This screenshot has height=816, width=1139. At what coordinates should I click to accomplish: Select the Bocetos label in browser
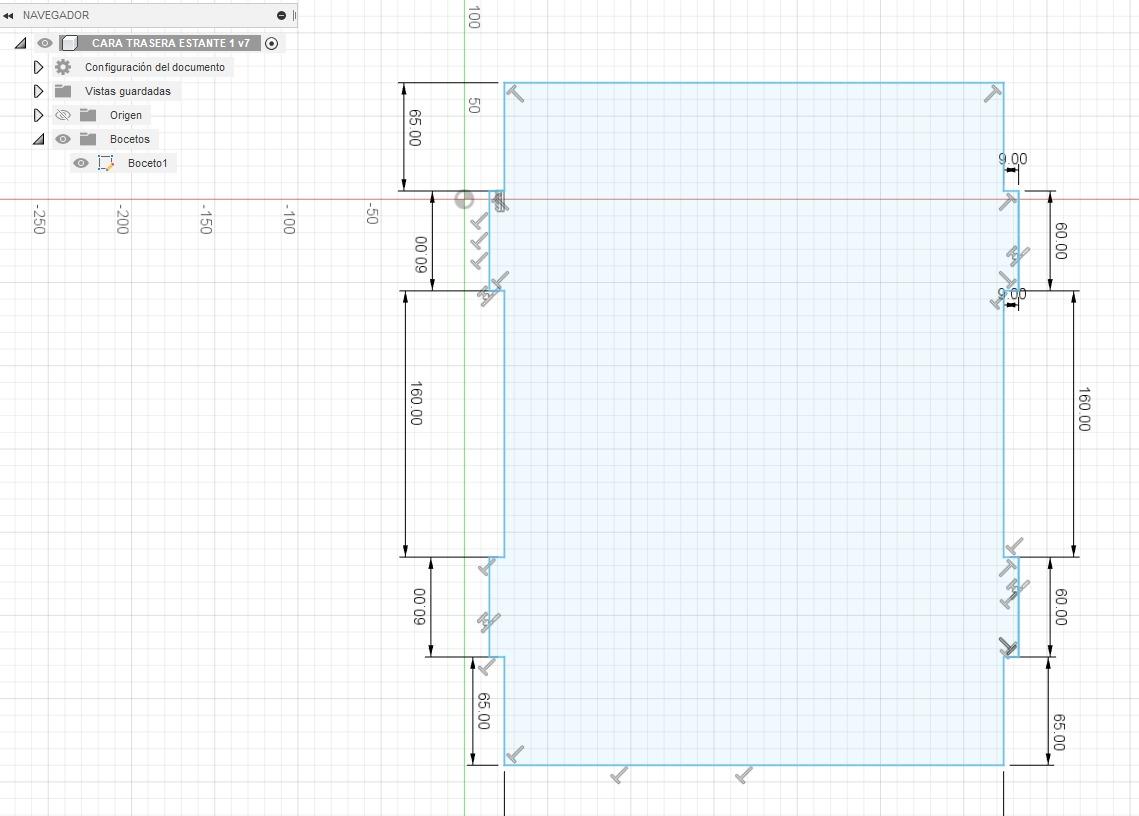[130, 140]
